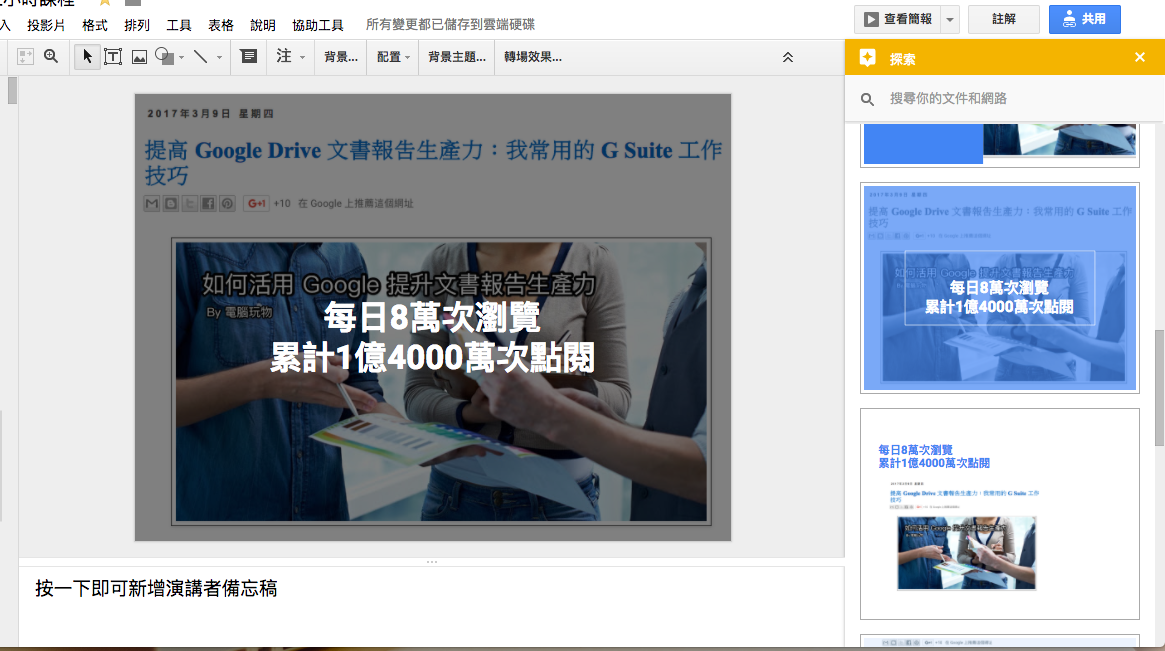This screenshot has height=651, width=1165.
Task: Select the line tool
Action: pyautogui.click(x=201, y=56)
